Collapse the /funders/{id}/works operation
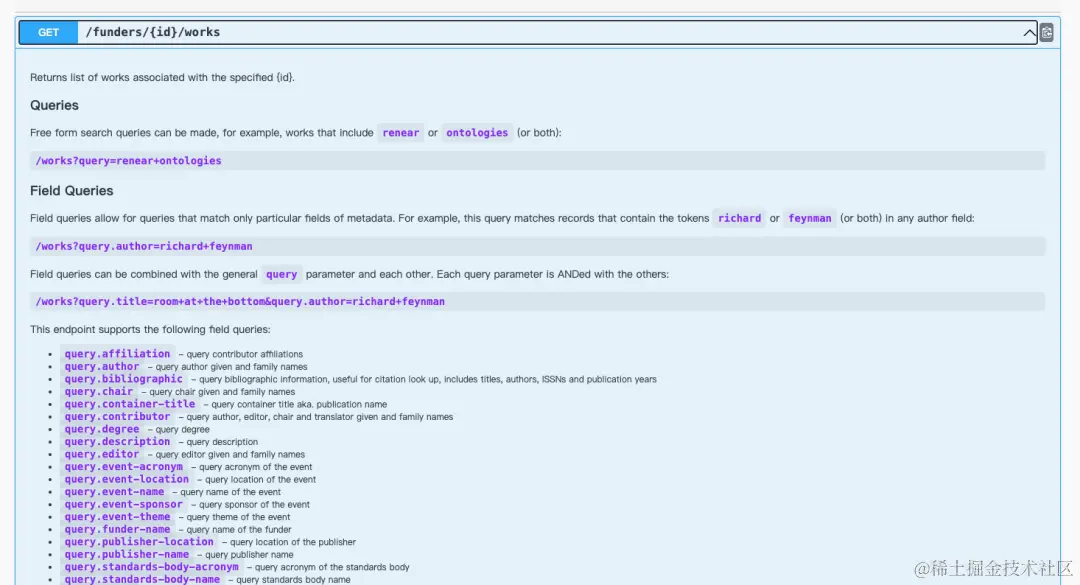This screenshot has height=585, width=1080. point(1028,32)
